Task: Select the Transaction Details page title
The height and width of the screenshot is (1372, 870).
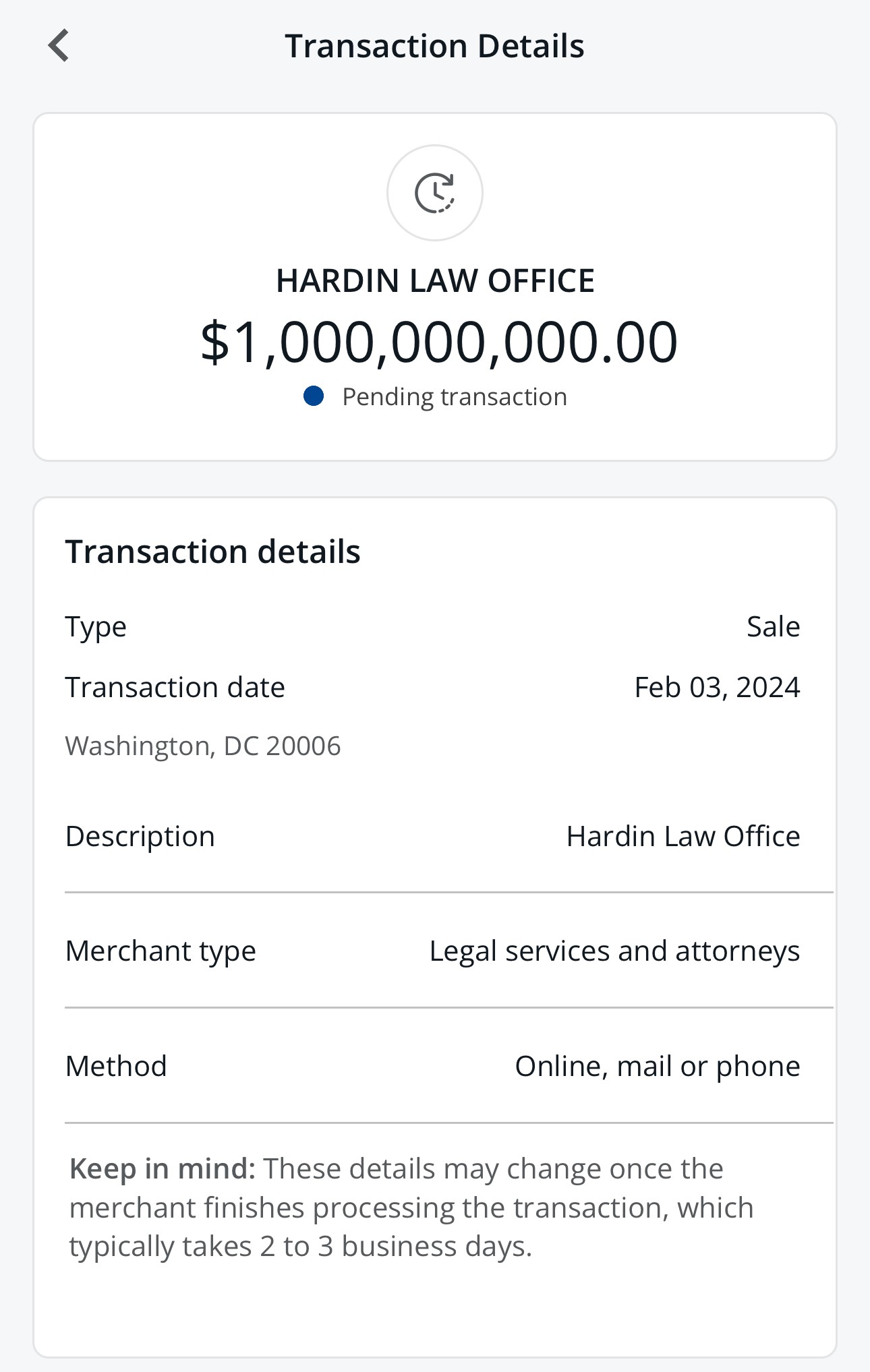Action: pyautogui.click(x=434, y=46)
